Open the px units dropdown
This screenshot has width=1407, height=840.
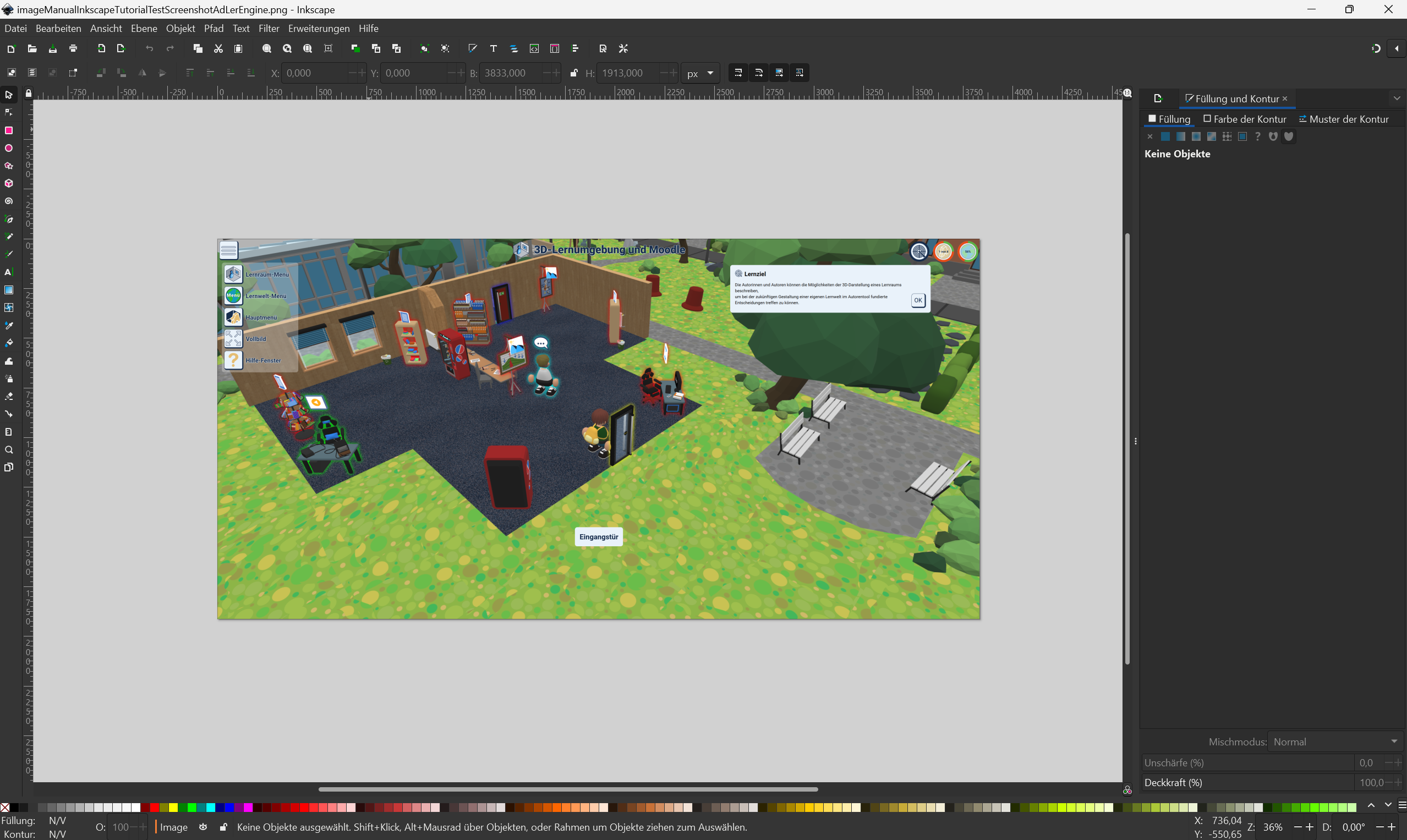tap(700, 73)
